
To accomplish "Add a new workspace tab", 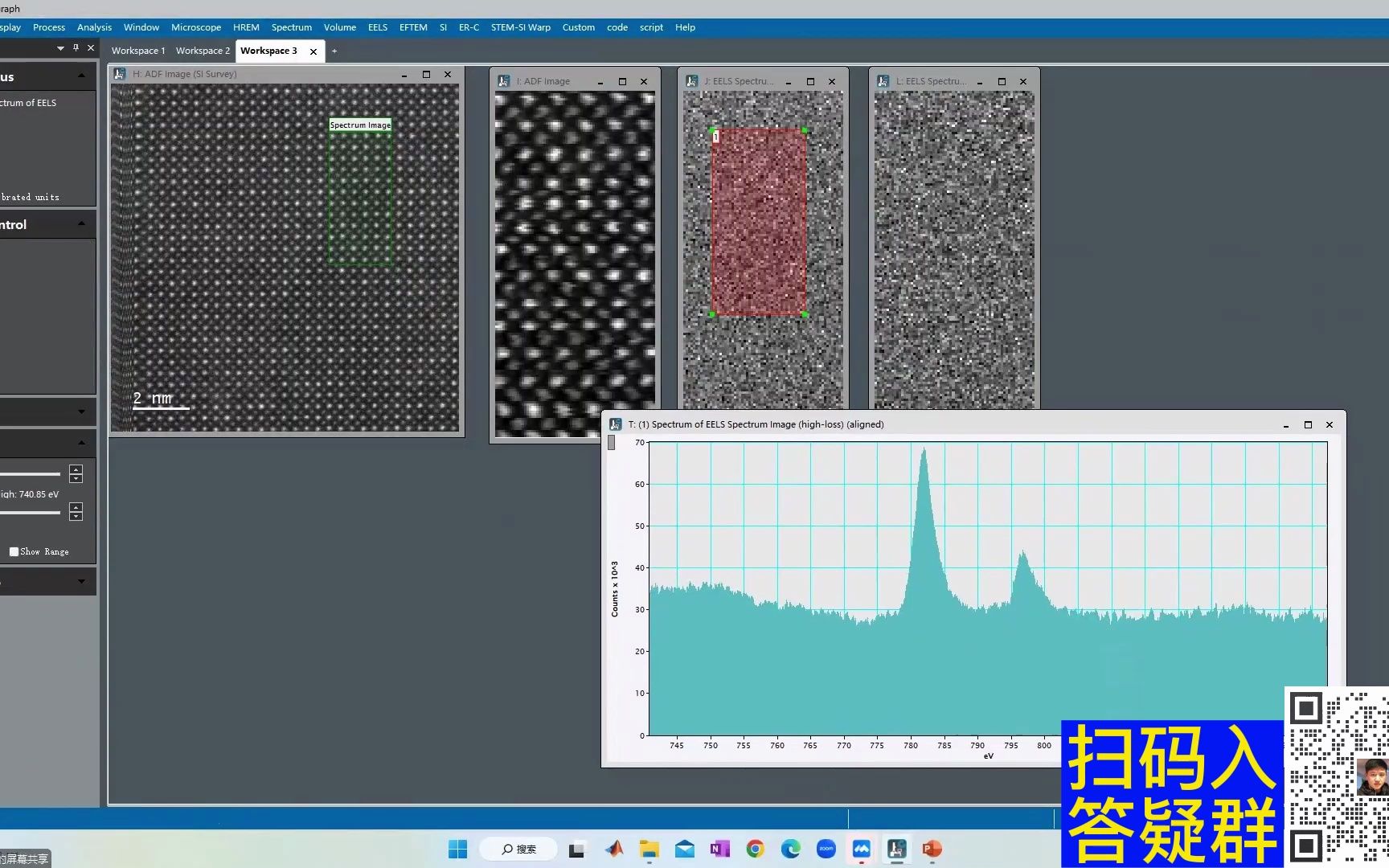I will pyautogui.click(x=334, y=51).
